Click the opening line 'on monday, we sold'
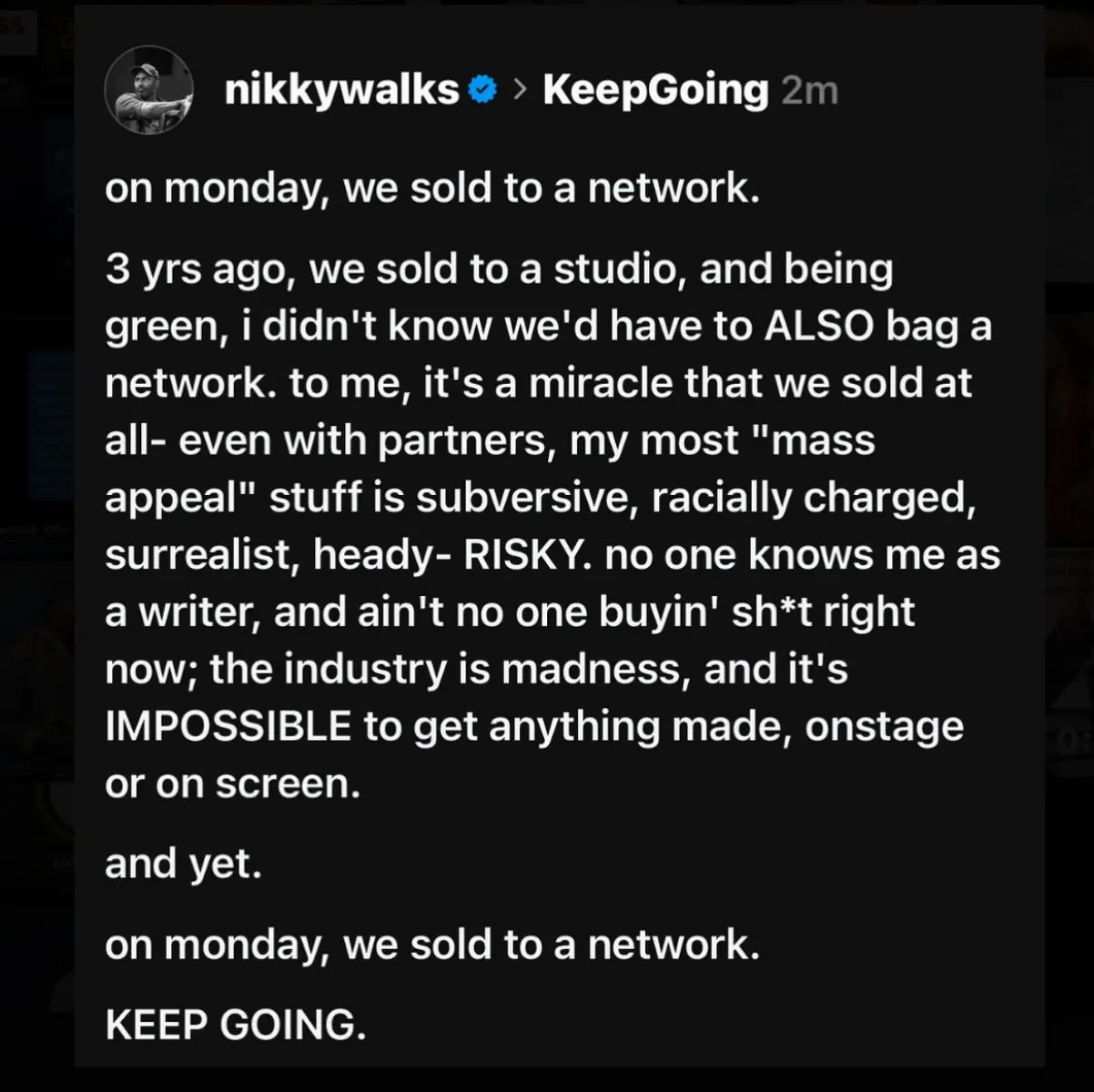Image resolution: width=1094 pixels, height=1092 pixels. (x=300, y=189)
